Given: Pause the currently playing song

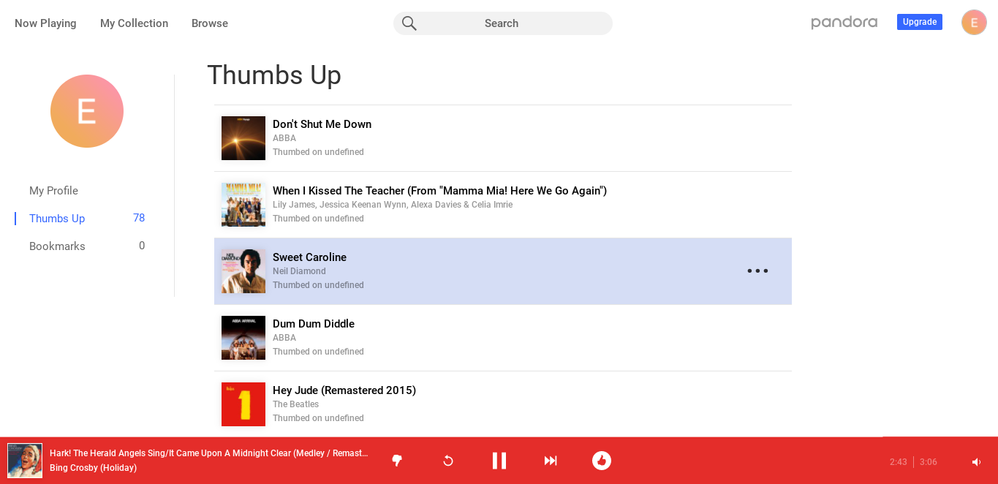Looking at the screenshot, I should point(499,461).
